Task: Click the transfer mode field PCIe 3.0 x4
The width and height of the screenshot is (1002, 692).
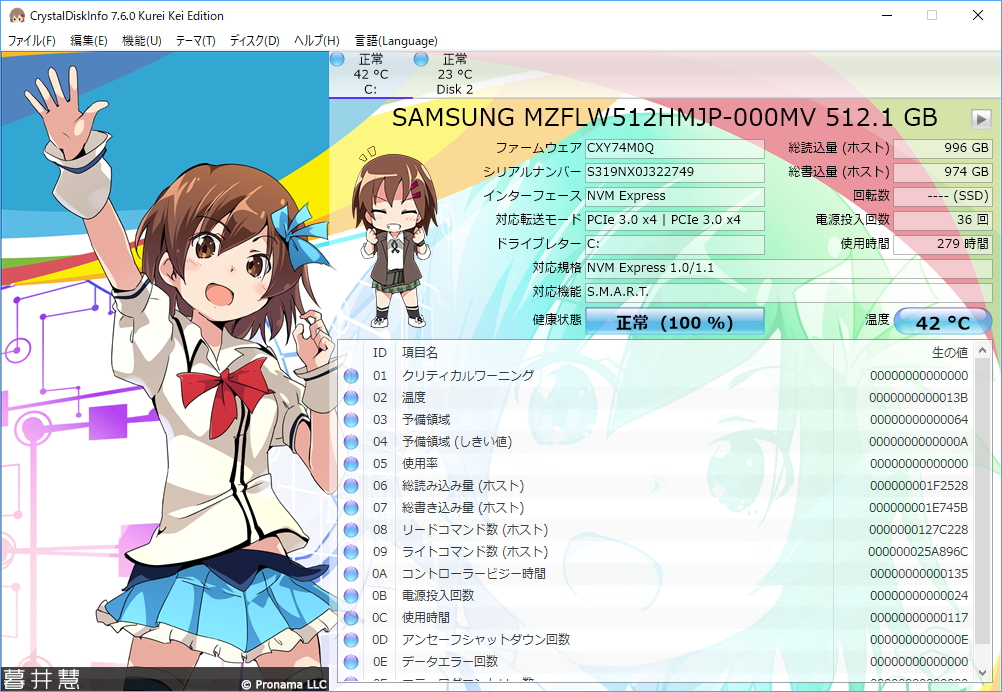Action: pyautogui.click(x=675, y=220)
